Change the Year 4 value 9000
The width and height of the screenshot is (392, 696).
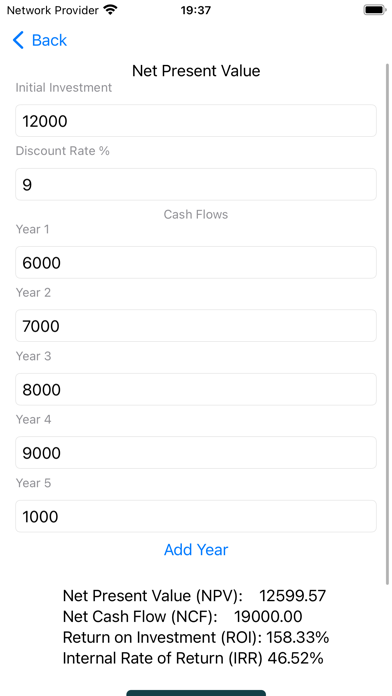pos(196,453)
